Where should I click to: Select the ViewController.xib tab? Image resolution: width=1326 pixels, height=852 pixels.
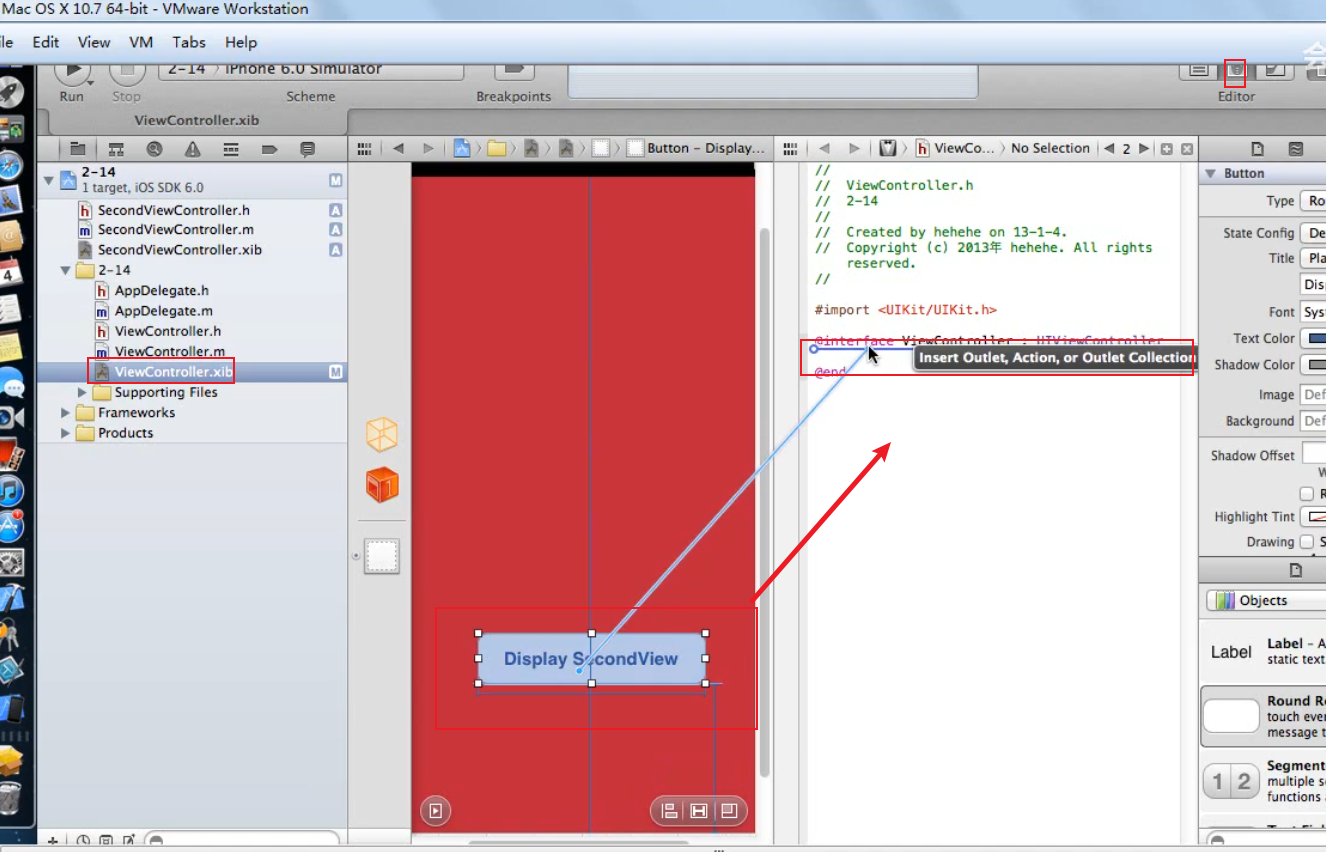197,120
